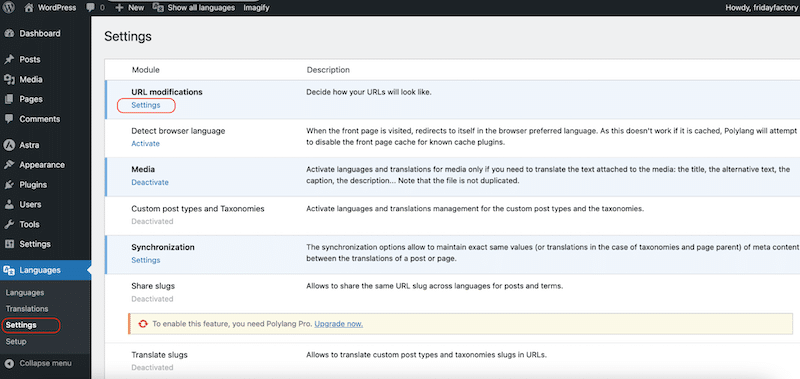Click the Astra theme logo icon
The image size is (800, 379).
point(9,145)
